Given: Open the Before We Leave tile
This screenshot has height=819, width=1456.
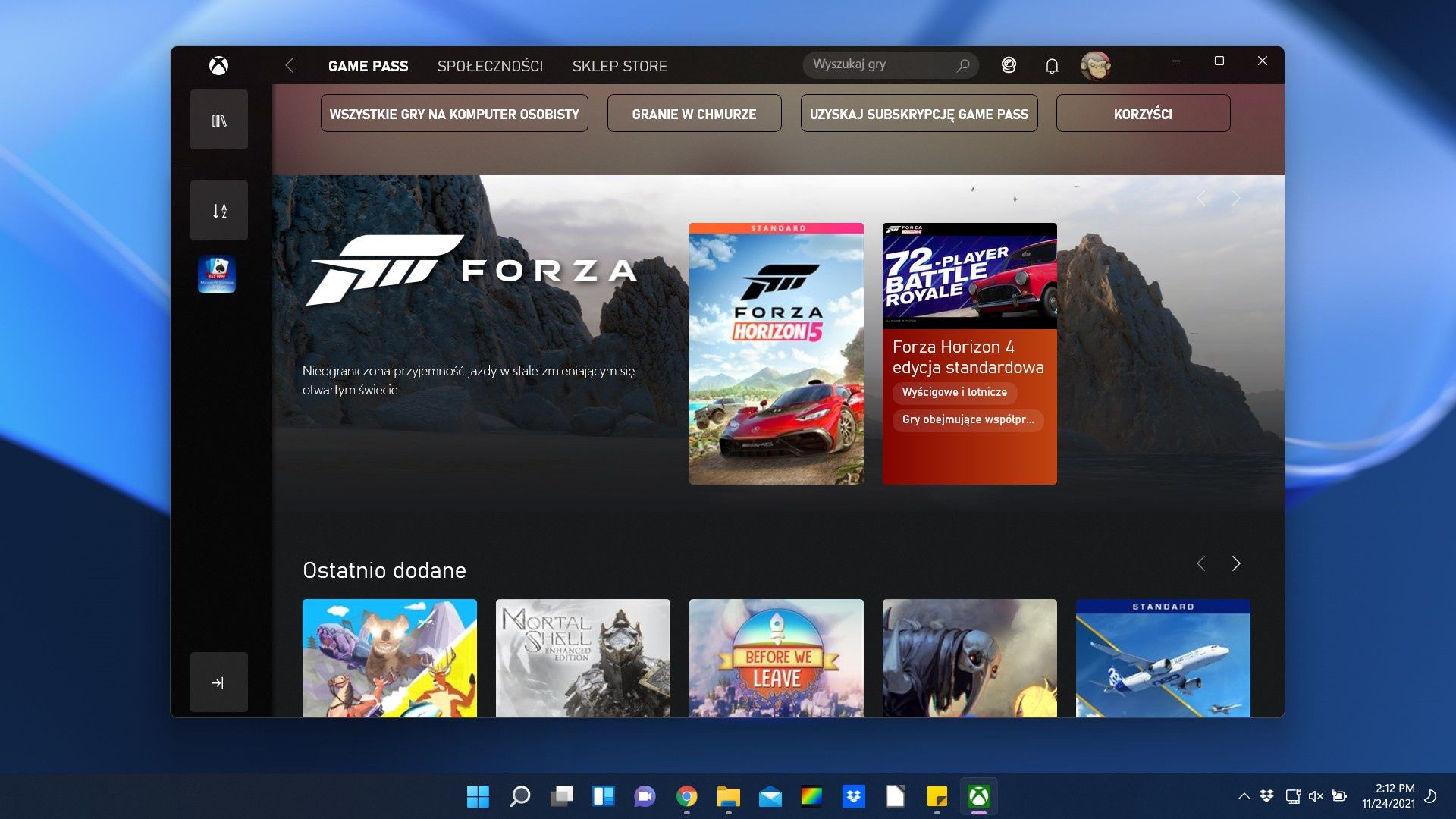Looking at the screenshot, I should click(777, 658).
